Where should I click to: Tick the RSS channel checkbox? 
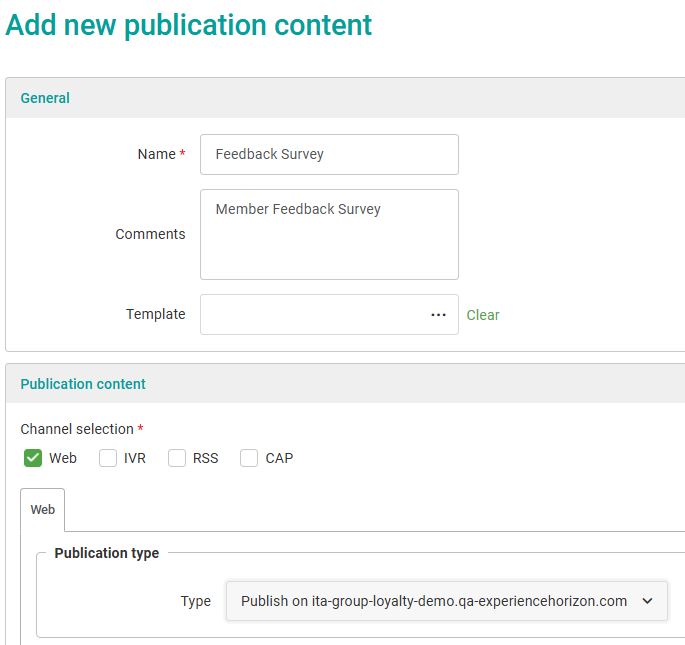pos(177,458)
